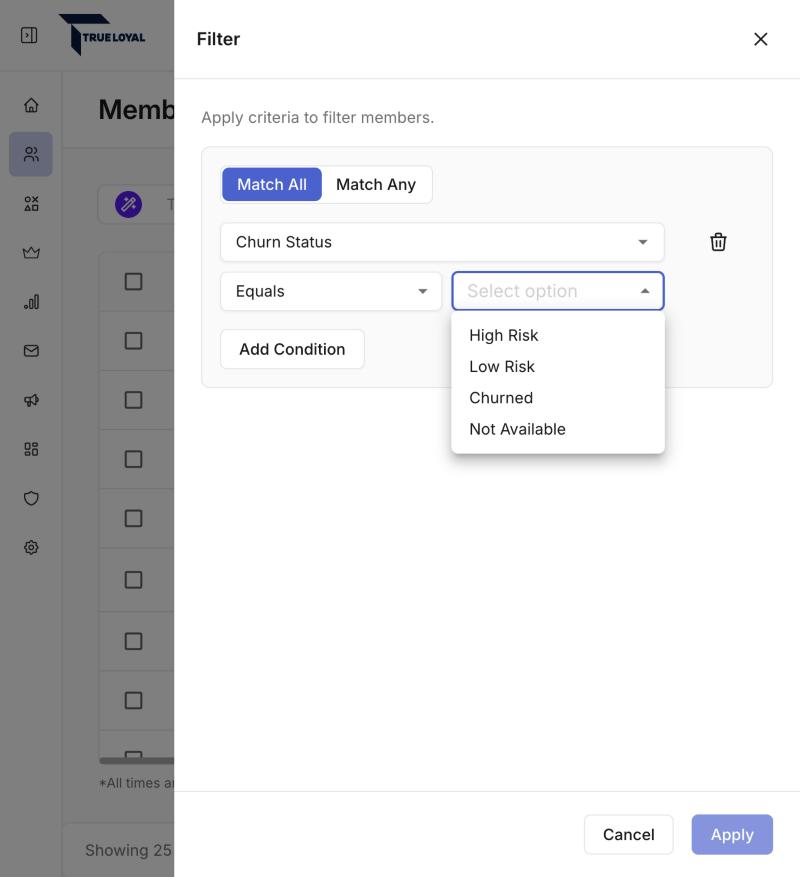Tick the seventh checkbox in members table
Viewport: 800px width, 877px height.
click(133, 641)
